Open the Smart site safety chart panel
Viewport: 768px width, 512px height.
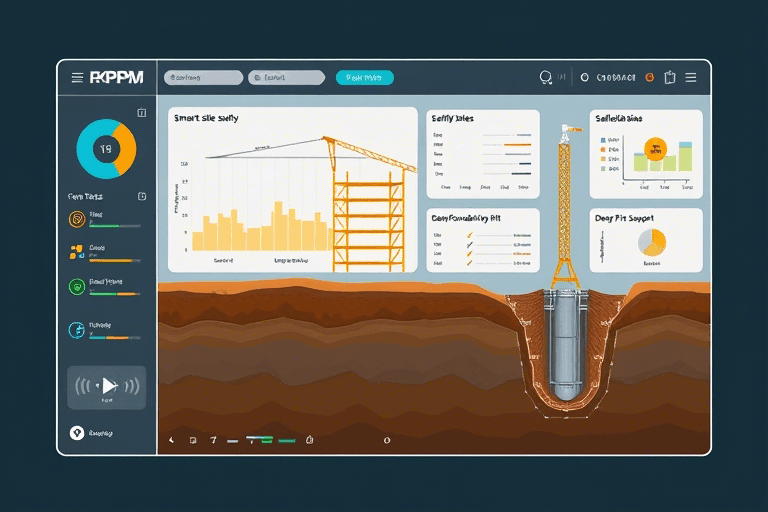click(291, 190)
